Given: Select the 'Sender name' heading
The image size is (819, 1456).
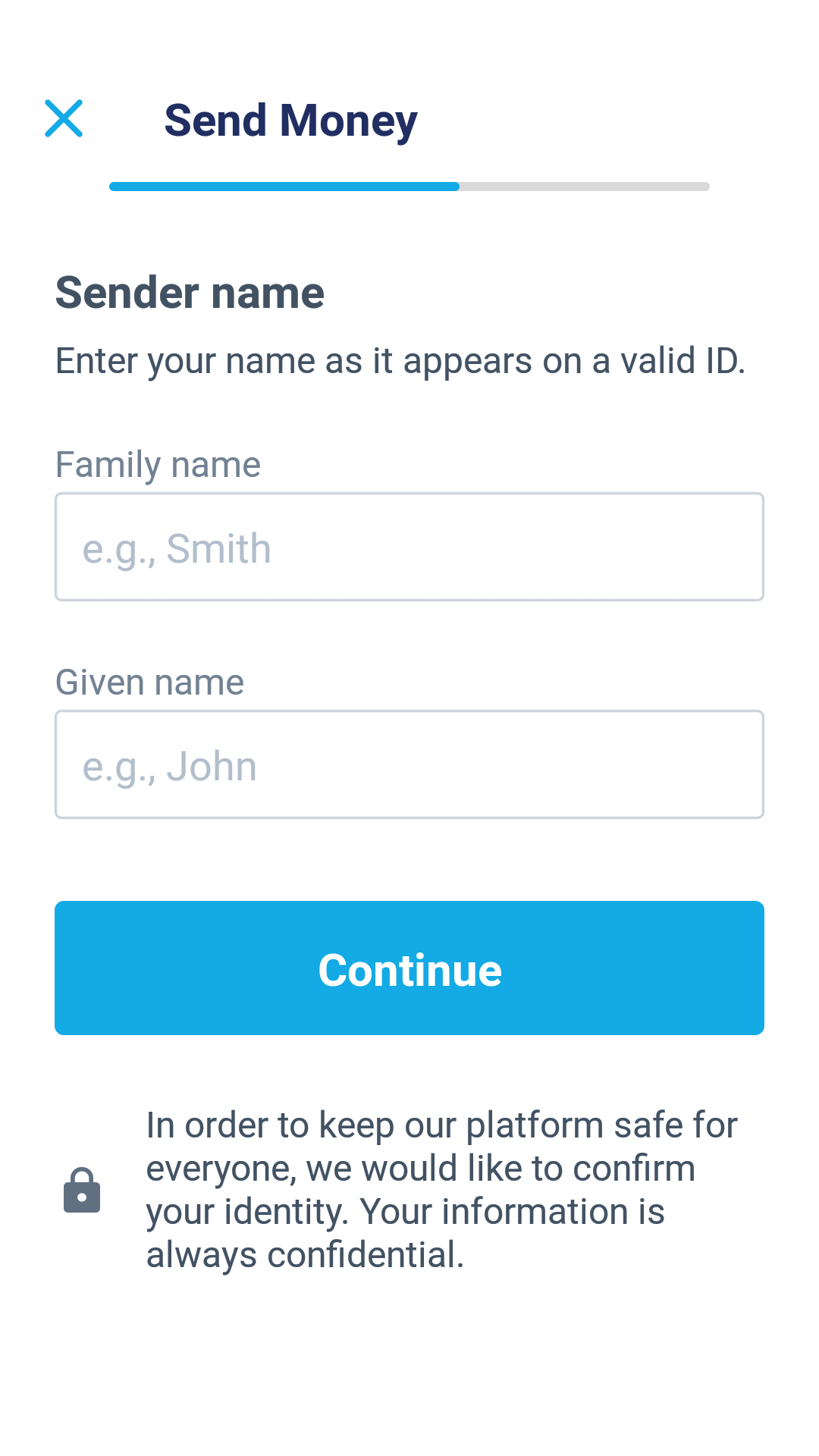Looking at the screenshot, I should tap(190, 293).
